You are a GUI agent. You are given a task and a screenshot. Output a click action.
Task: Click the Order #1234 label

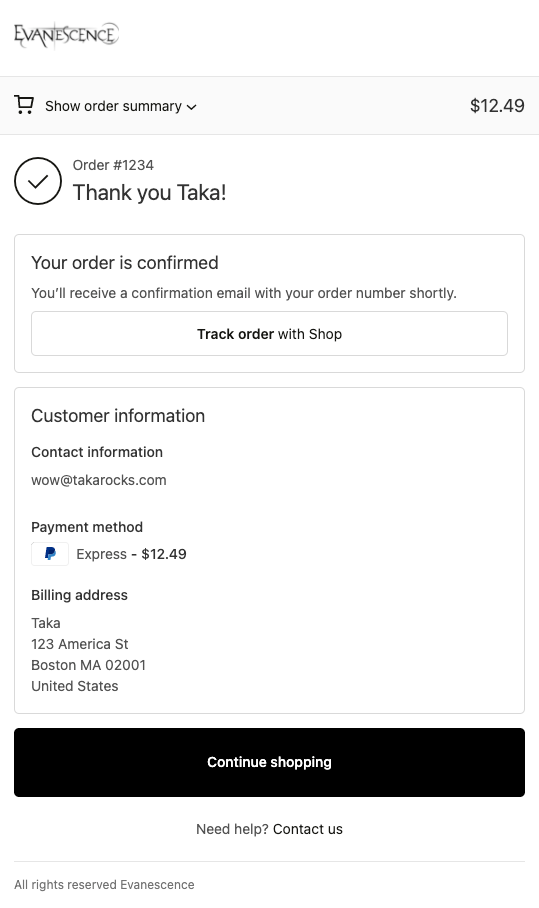point(113,165)
